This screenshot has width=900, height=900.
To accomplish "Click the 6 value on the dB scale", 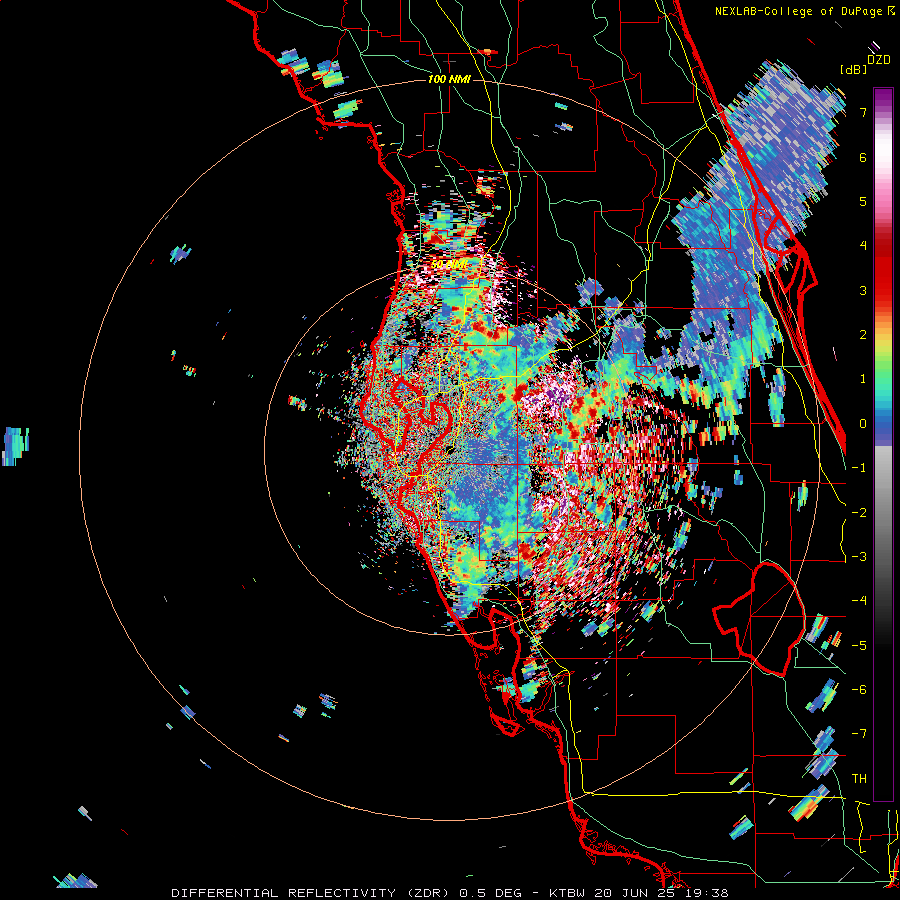I will coord(863,157).
